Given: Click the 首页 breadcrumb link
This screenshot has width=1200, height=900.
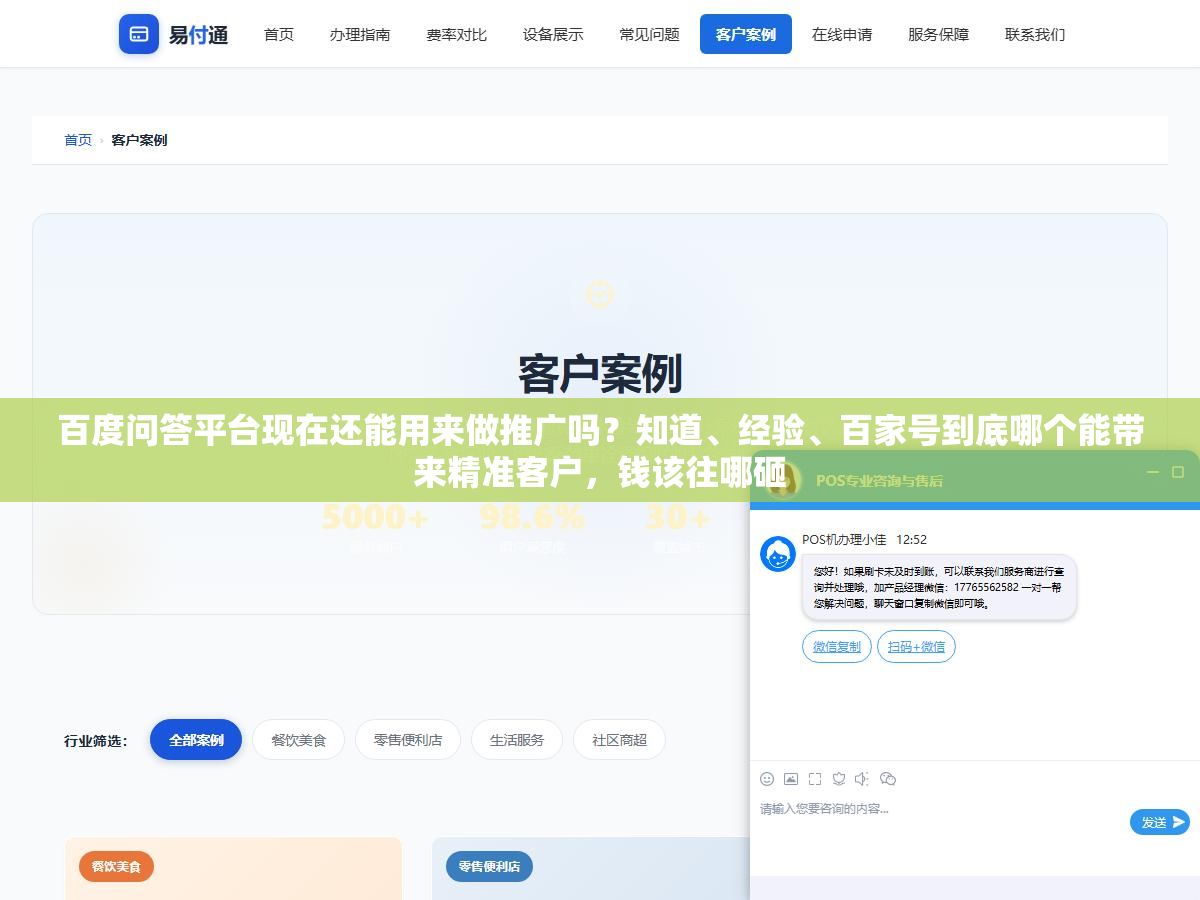Looking at the screenshot, I should click(78, 140).
